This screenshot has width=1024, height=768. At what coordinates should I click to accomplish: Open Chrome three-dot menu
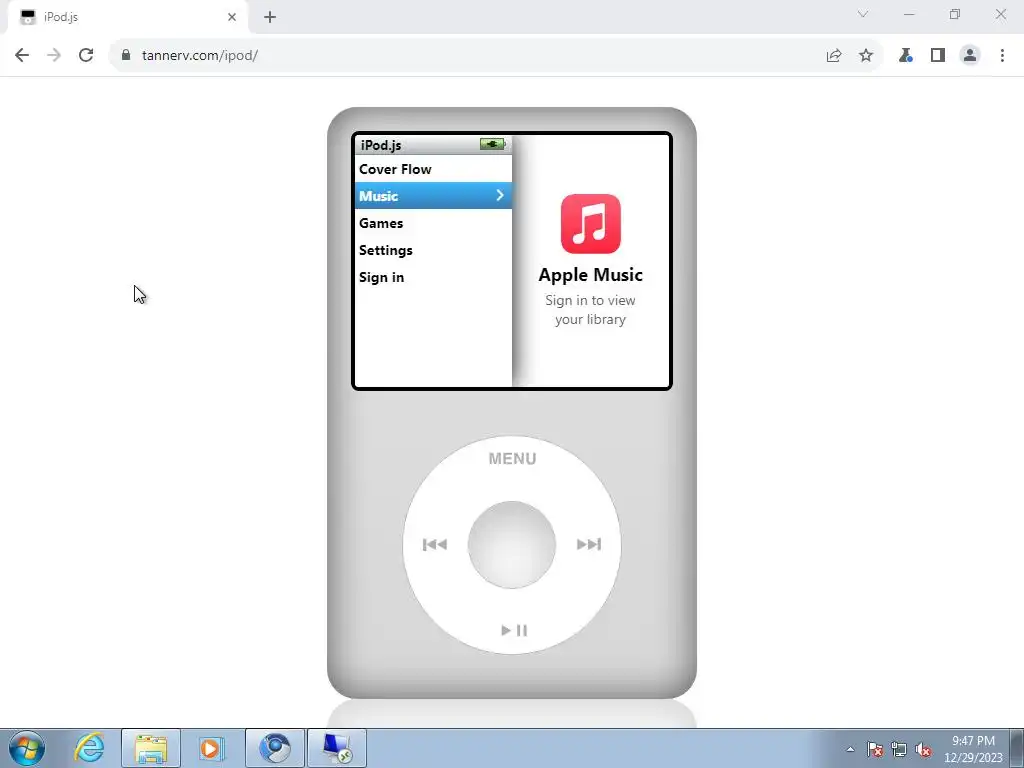[x=1002, y=56]
